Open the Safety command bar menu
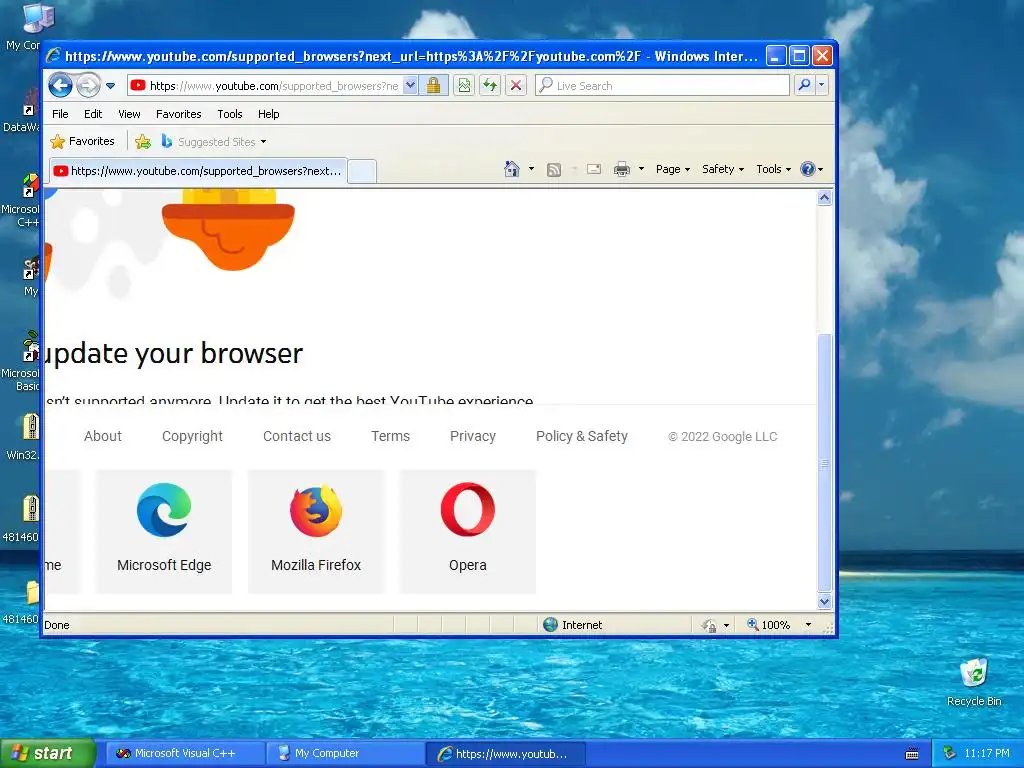Screen dimensions: 1024x768 (722, 169)
